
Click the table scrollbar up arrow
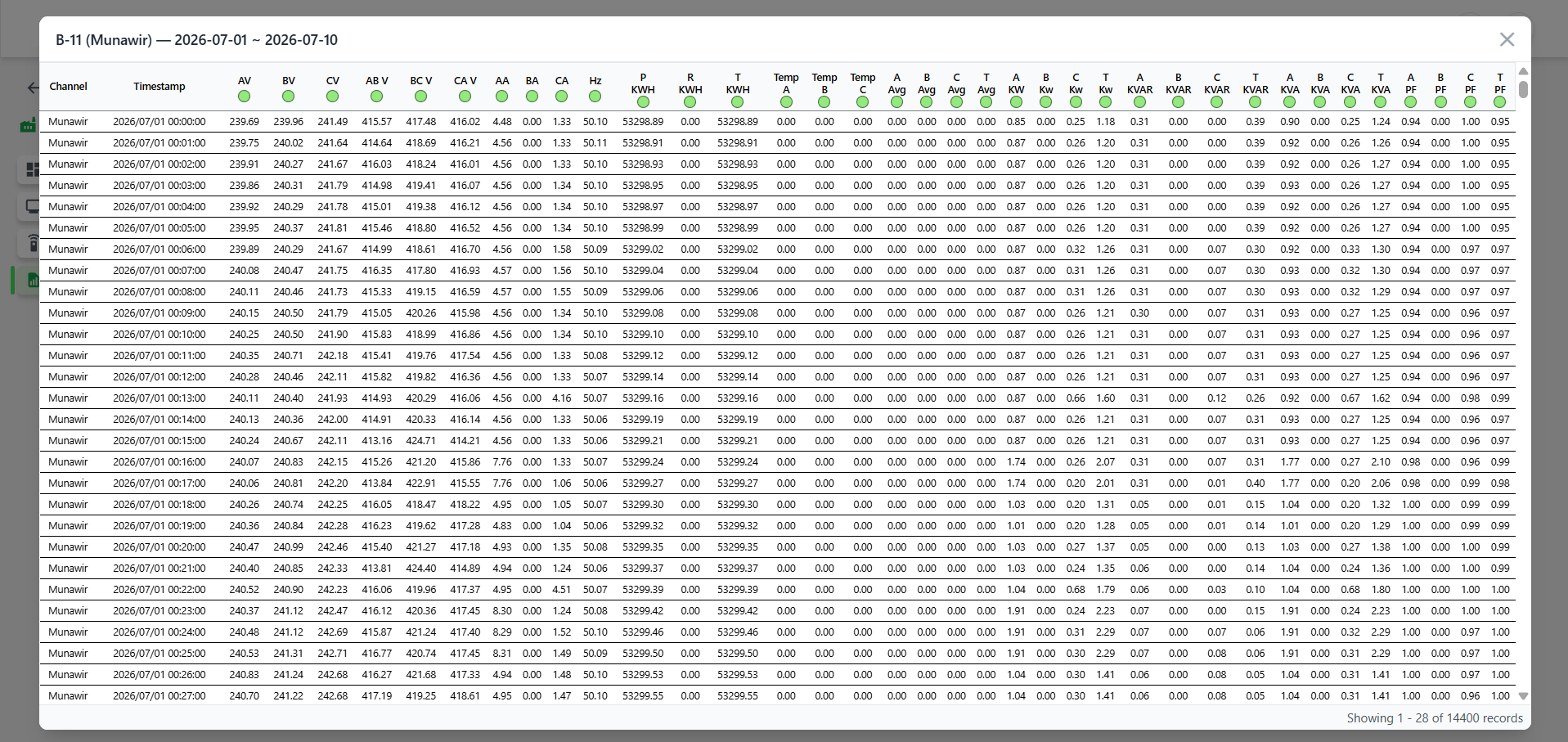coord(1523,72)
